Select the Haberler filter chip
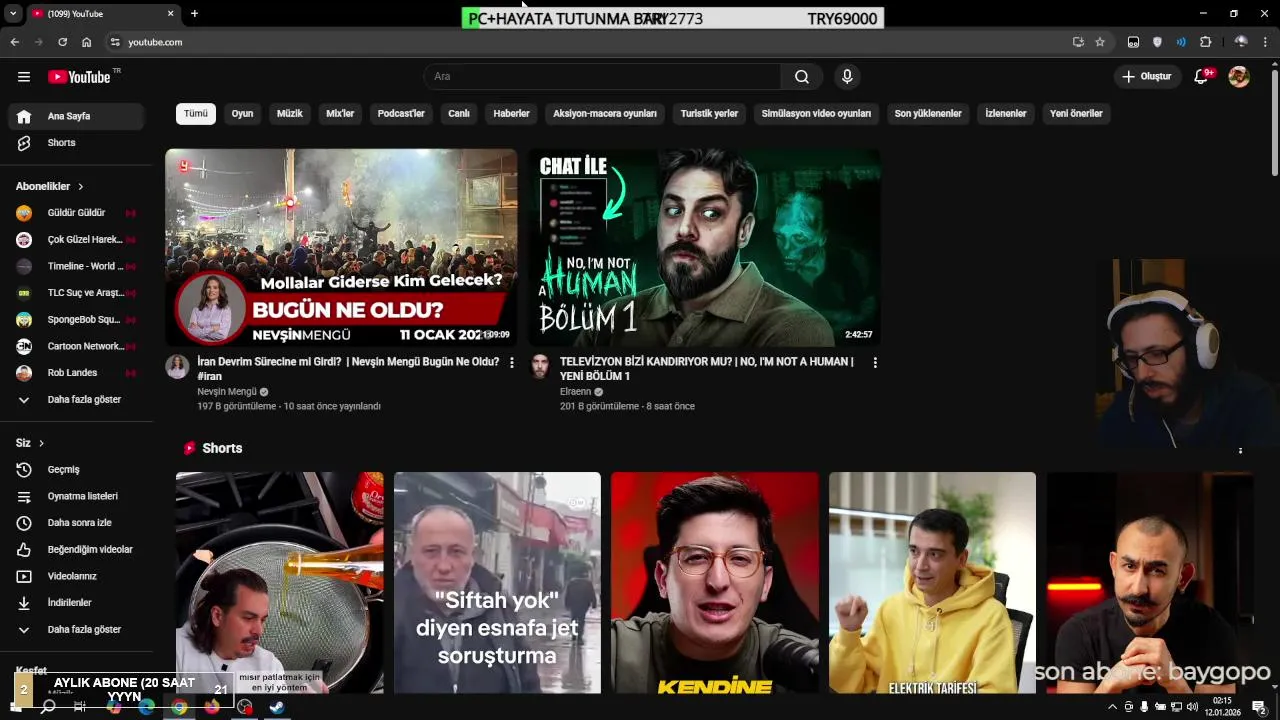1280x720 pixels. [x=511, y=114]
